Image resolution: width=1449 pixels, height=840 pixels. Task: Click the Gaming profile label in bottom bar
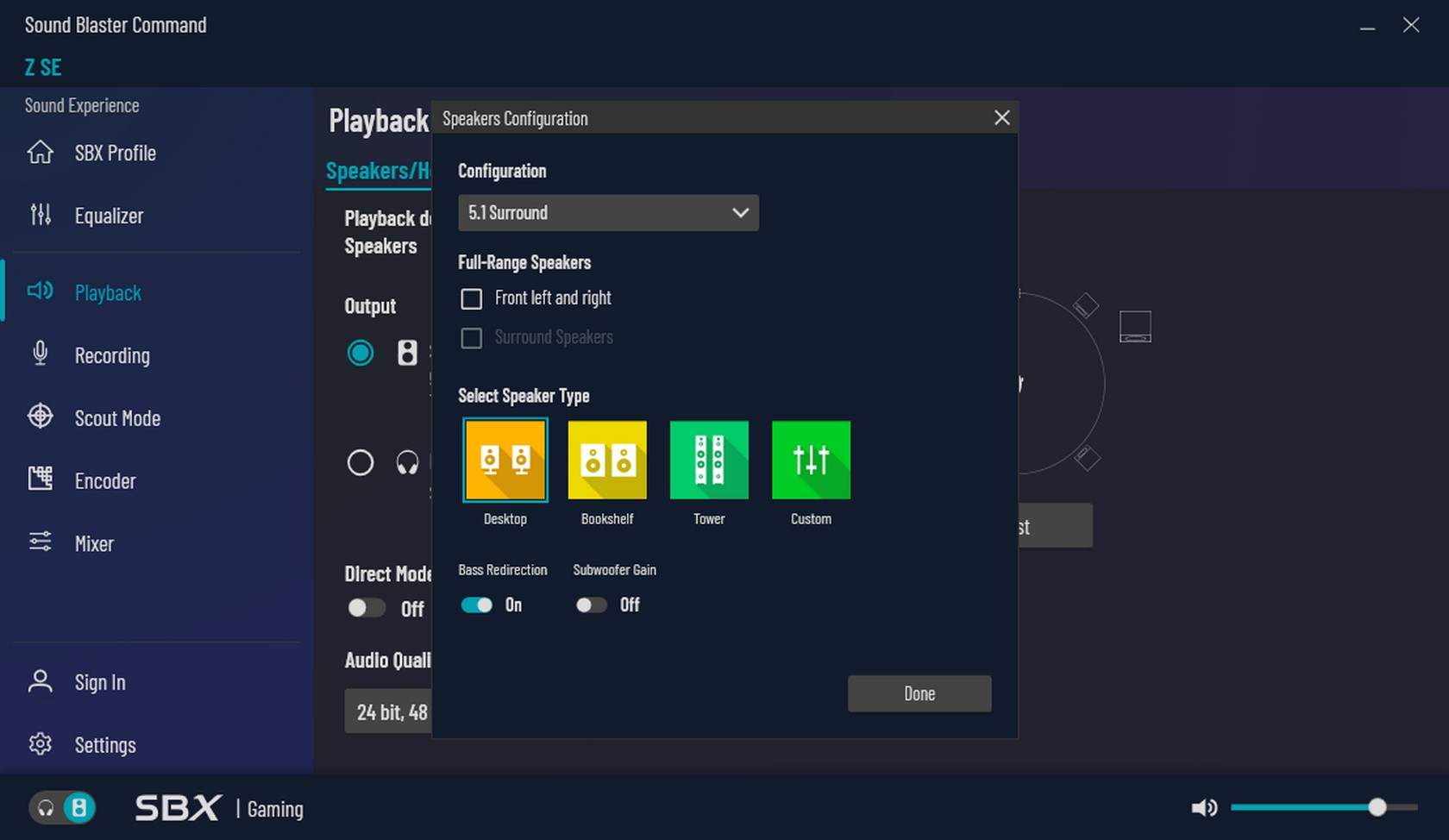(275, 809)
